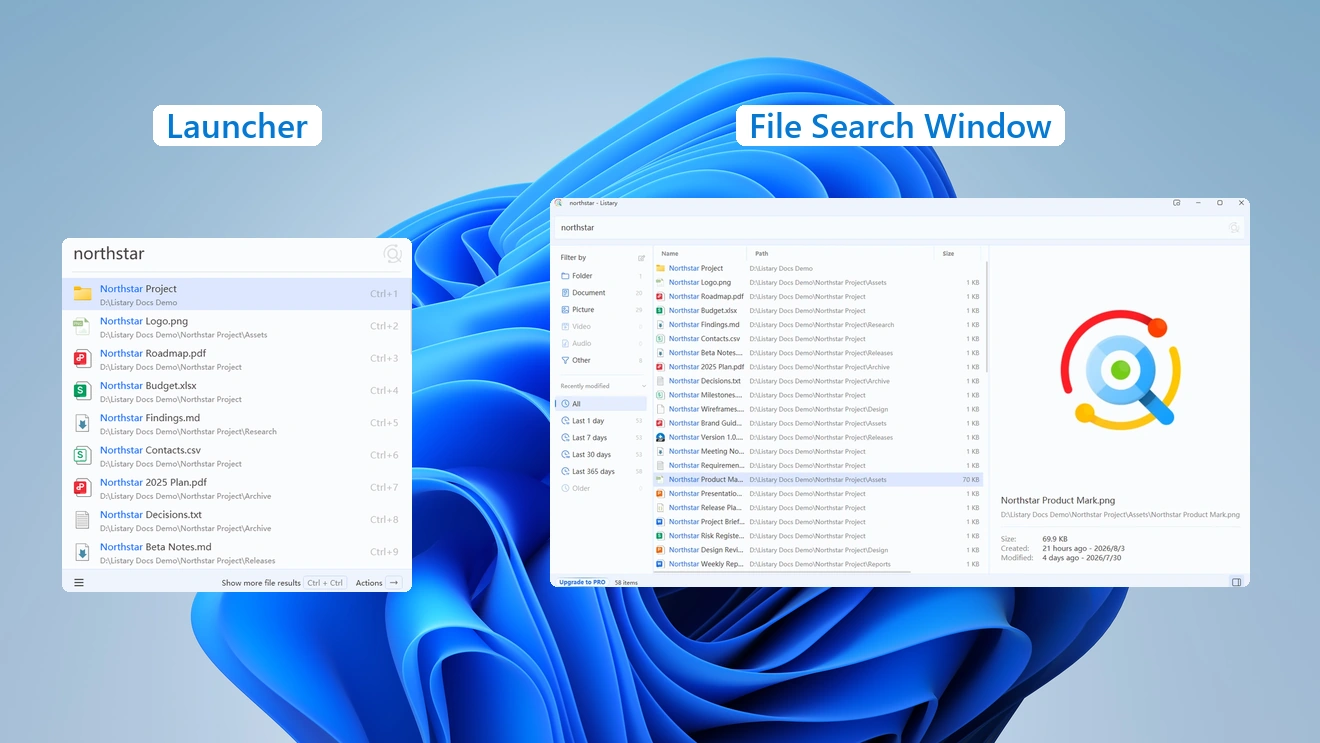Click the edit filters icon beside Filter by
This screenshot has height=743, width=1320.
(642, 258)
